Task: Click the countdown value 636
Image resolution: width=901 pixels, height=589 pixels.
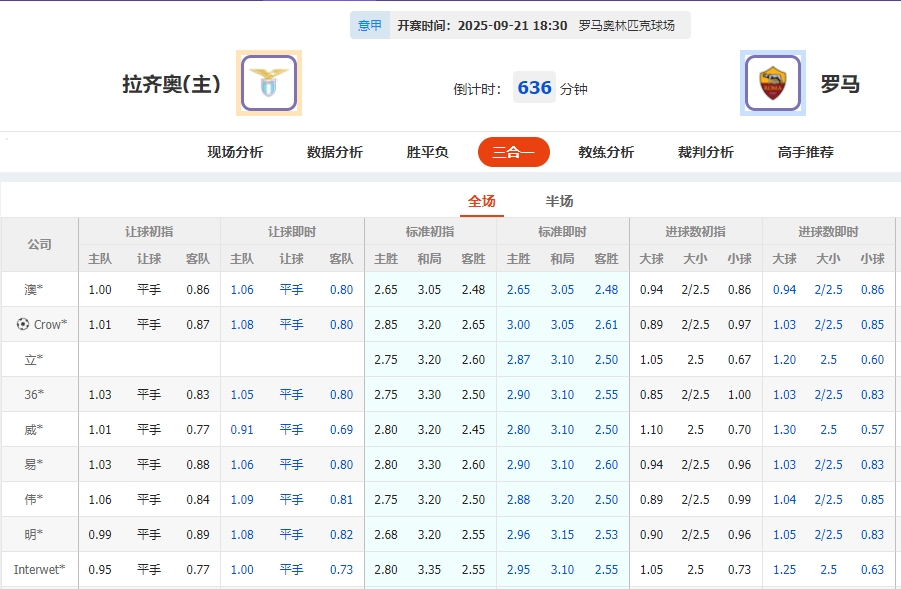Action: click(535, 88)
